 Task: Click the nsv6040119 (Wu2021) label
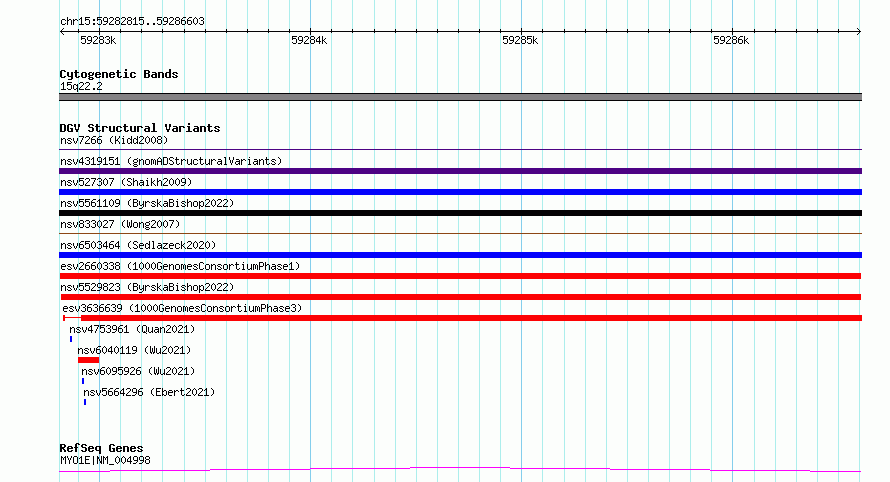tap(134, 350)
